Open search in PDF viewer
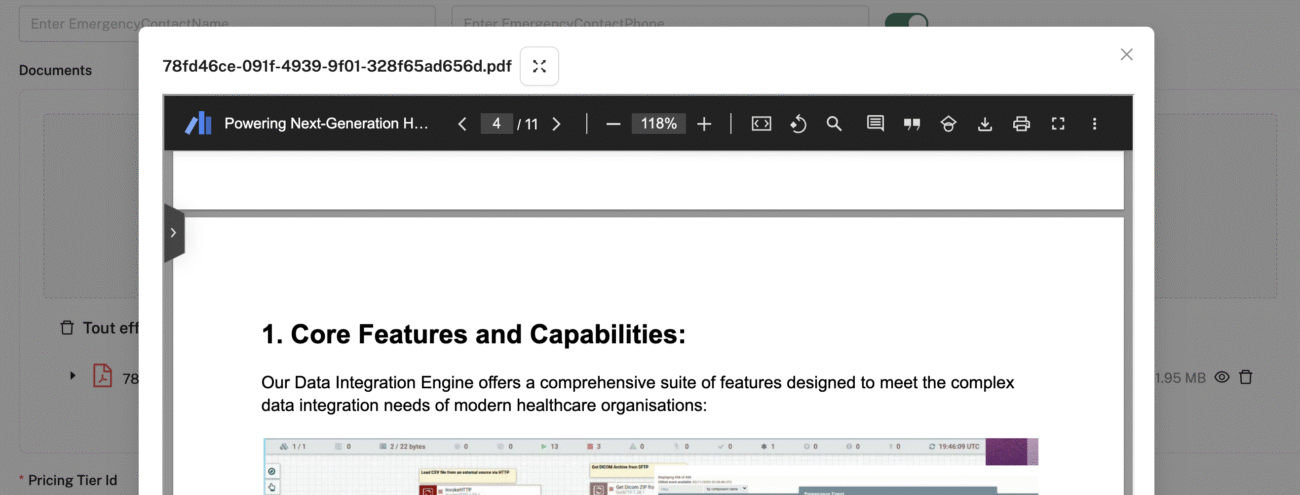 tap(834, 124)
